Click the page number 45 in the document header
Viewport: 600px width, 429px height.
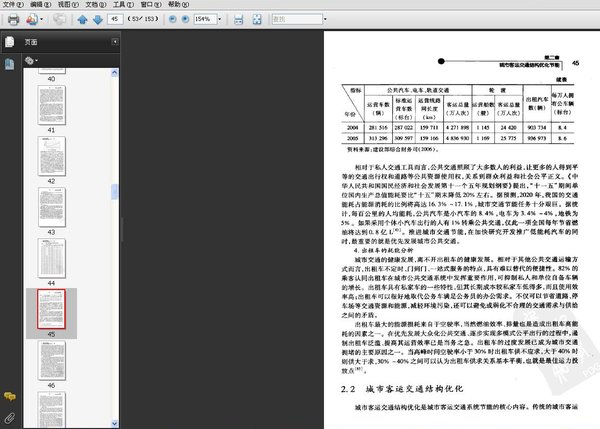(x=576, y=63)
